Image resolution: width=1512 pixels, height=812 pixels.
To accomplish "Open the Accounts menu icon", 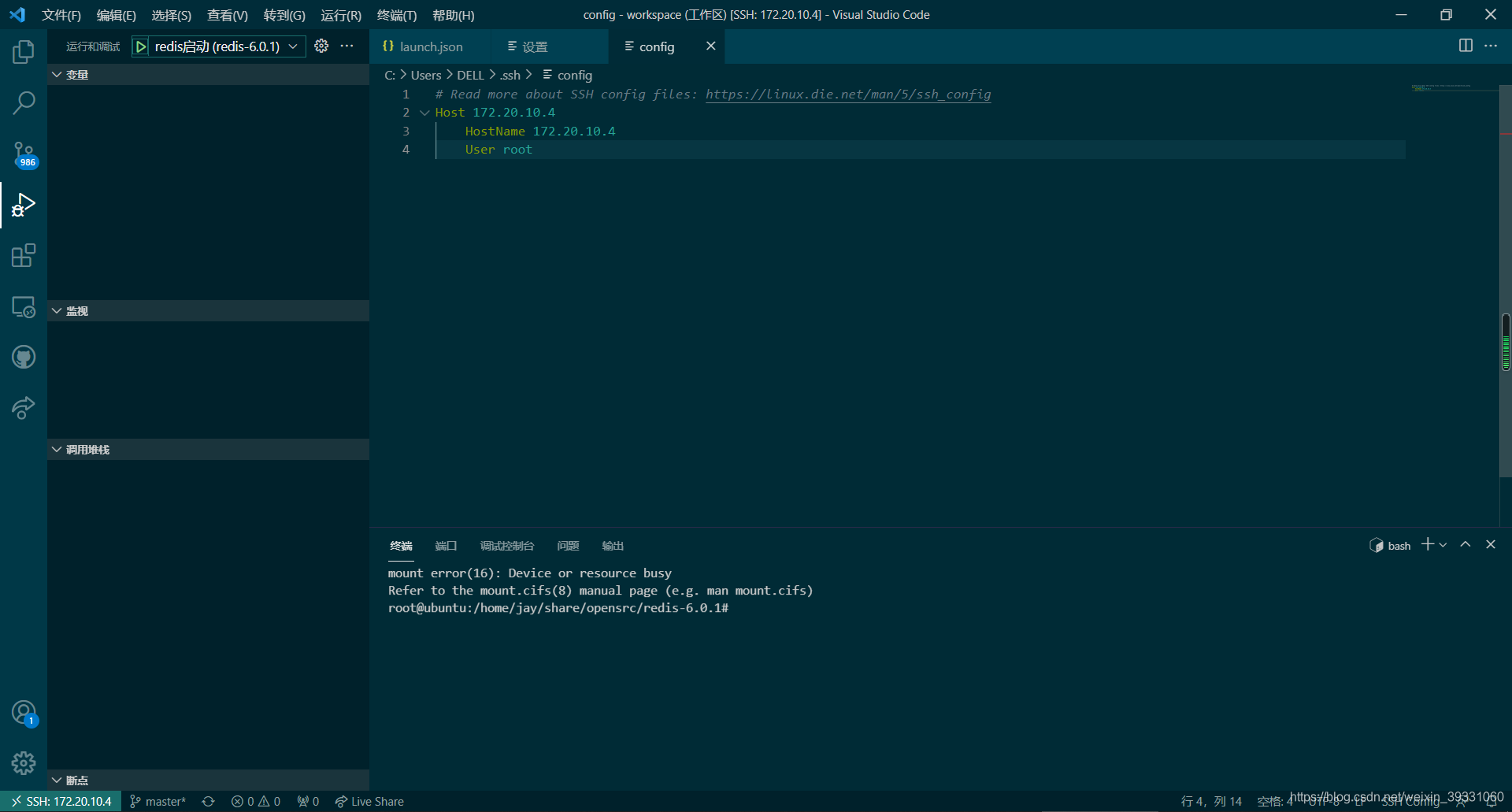I will coord(24,713).
